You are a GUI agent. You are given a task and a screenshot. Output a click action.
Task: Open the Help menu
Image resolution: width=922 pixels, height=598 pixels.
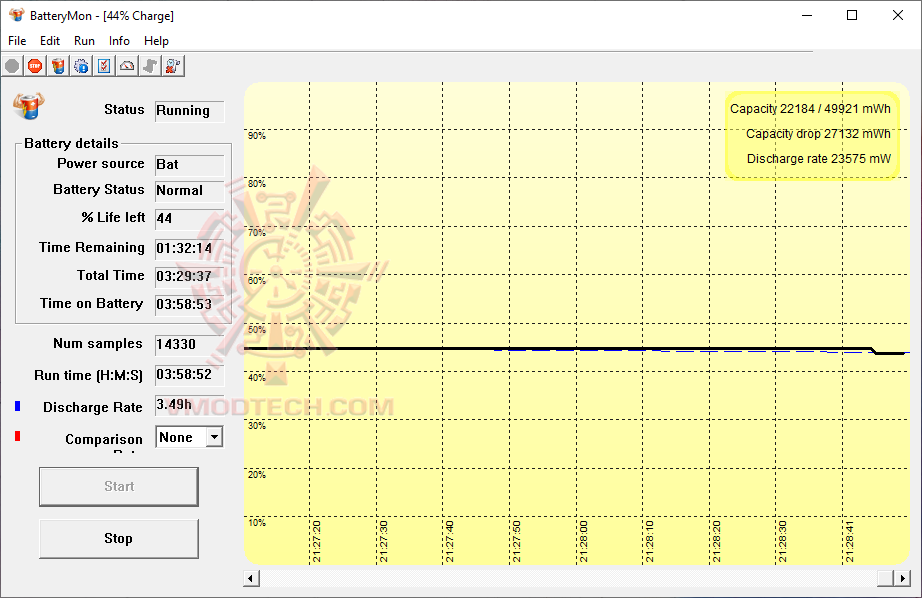156,41
